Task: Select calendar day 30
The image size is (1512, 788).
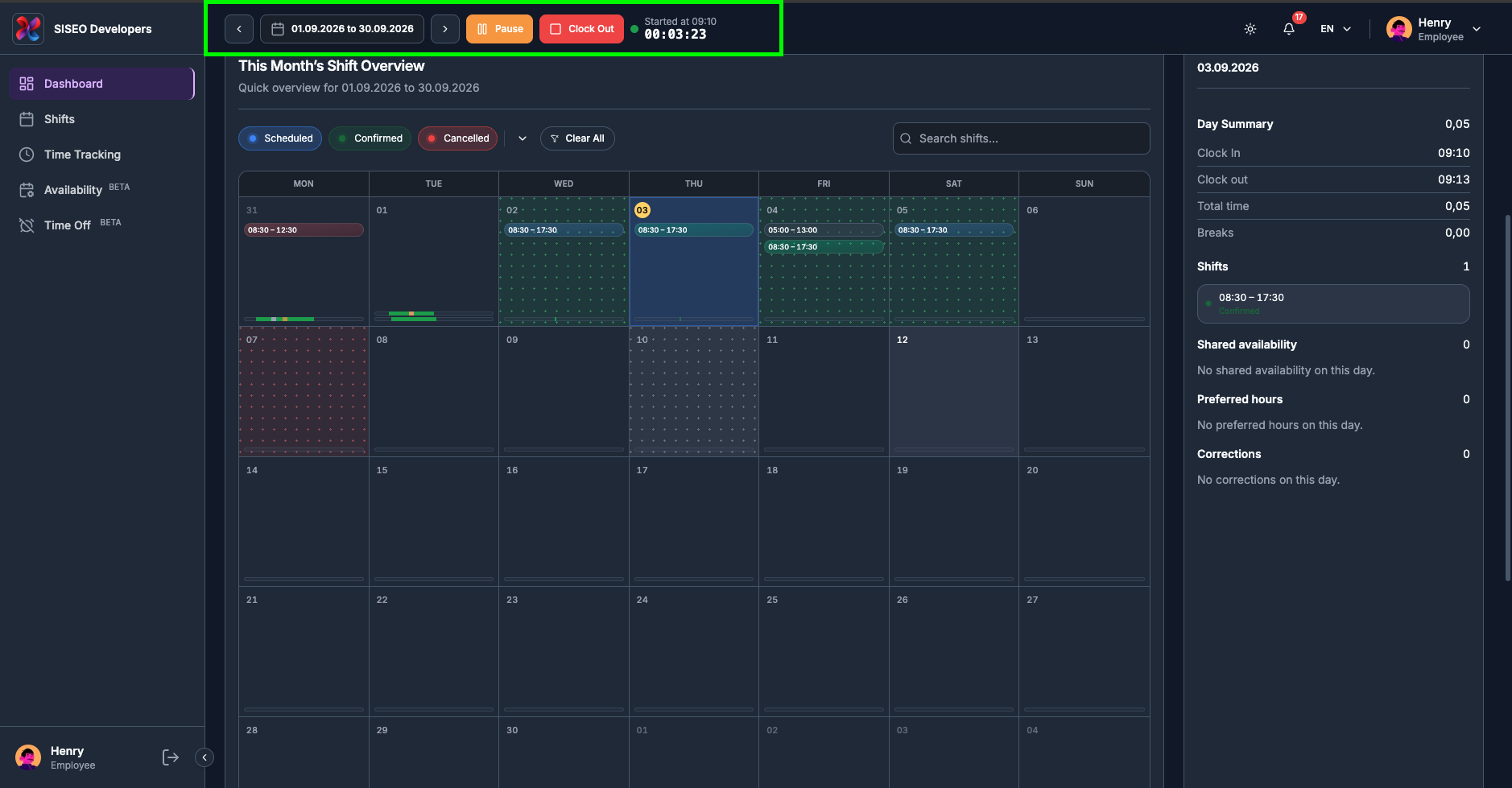Action: click(564, 752)
